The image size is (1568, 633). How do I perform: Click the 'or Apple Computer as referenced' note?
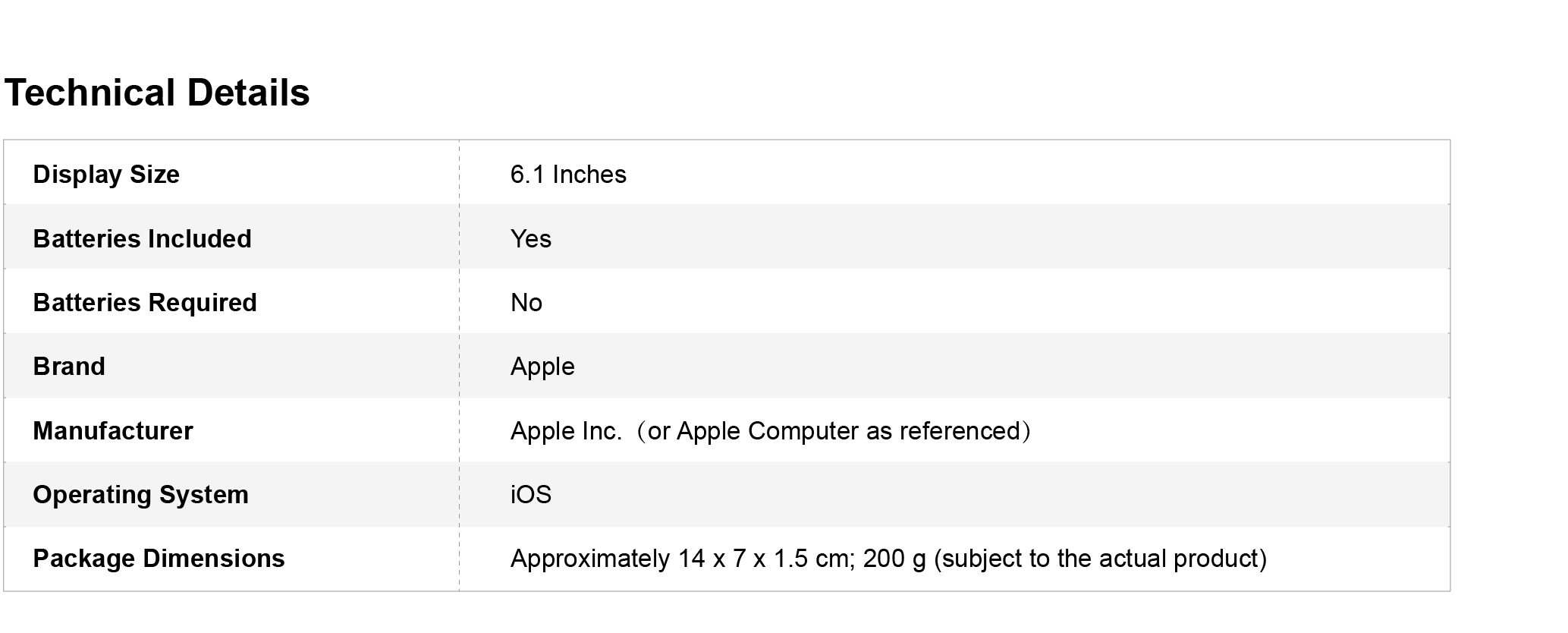click(834, 431)
